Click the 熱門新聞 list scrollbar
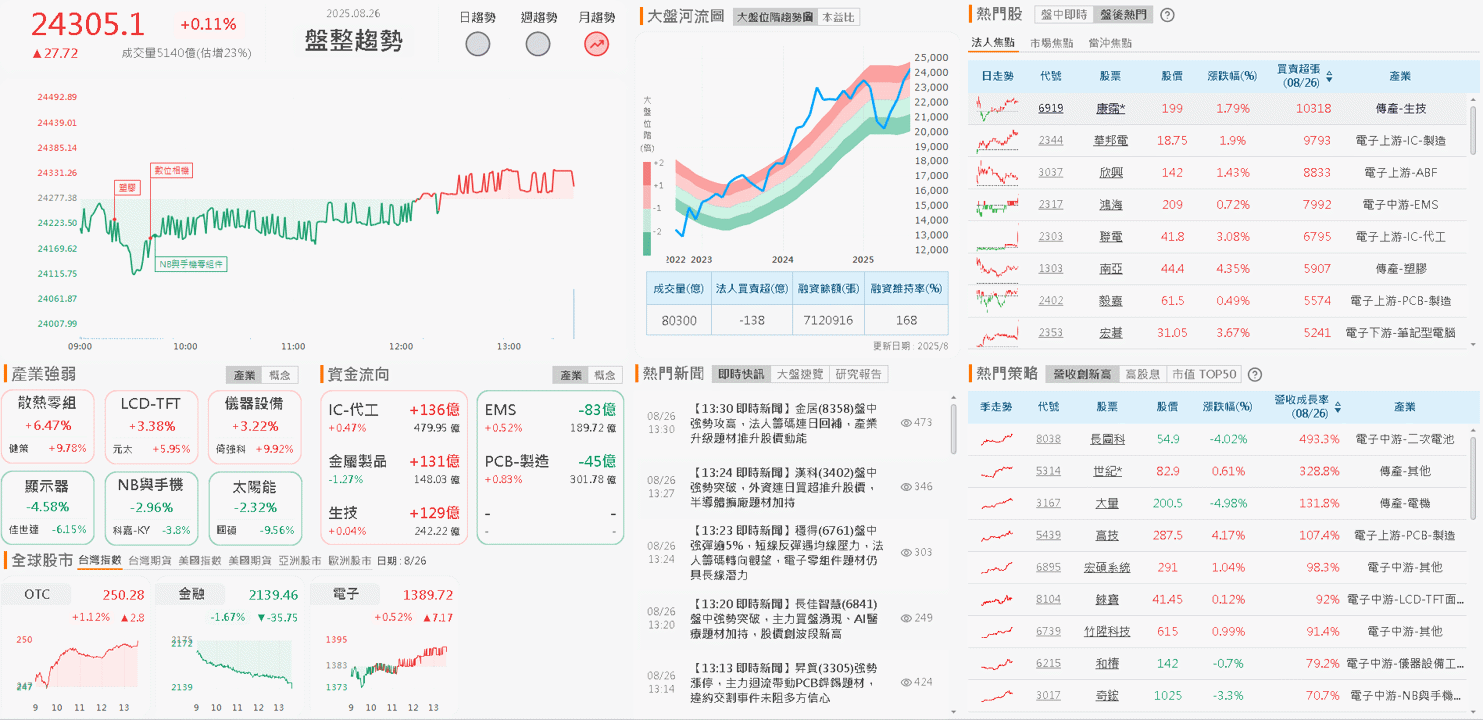Screen dimensions: 1483x720 [x=952, y=428]
